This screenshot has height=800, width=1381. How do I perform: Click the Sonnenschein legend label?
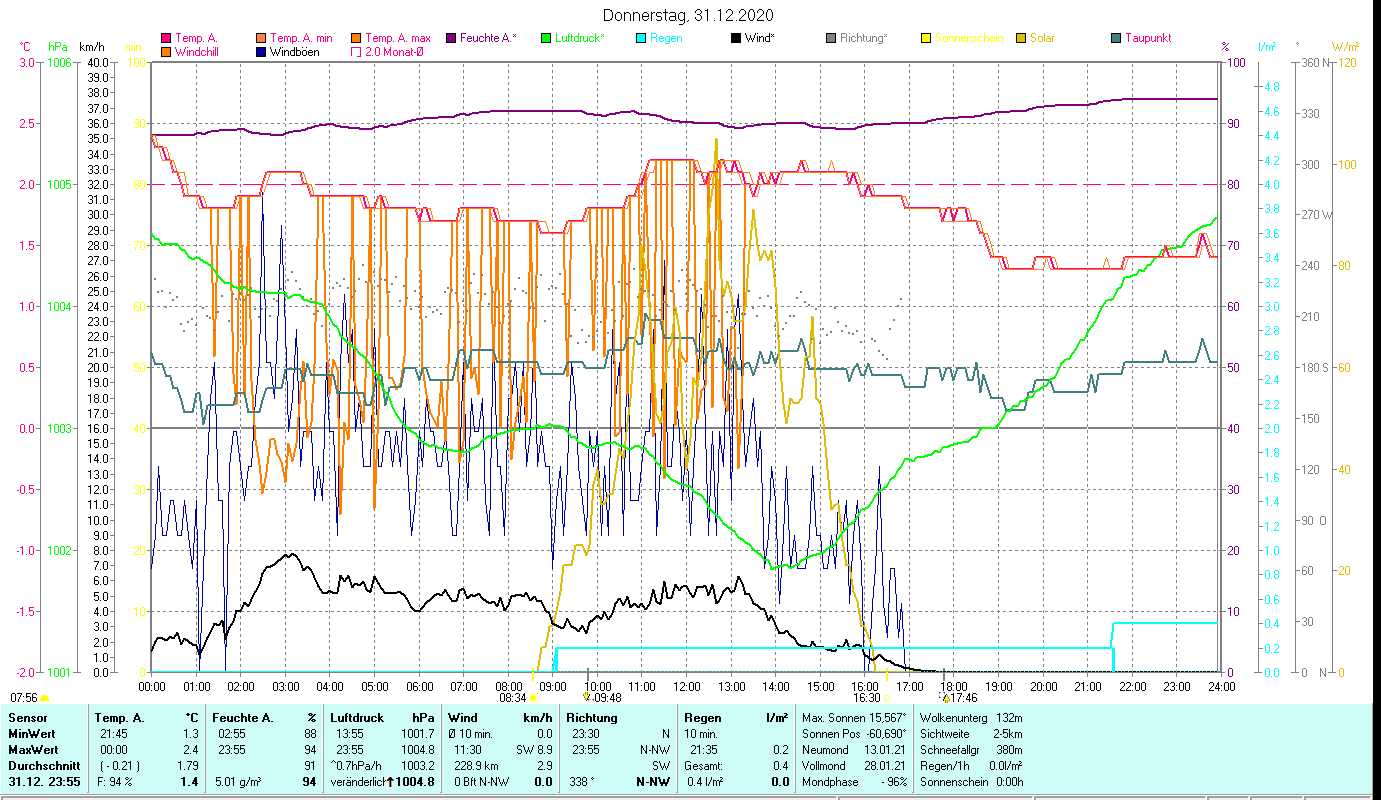pos(969,39)
